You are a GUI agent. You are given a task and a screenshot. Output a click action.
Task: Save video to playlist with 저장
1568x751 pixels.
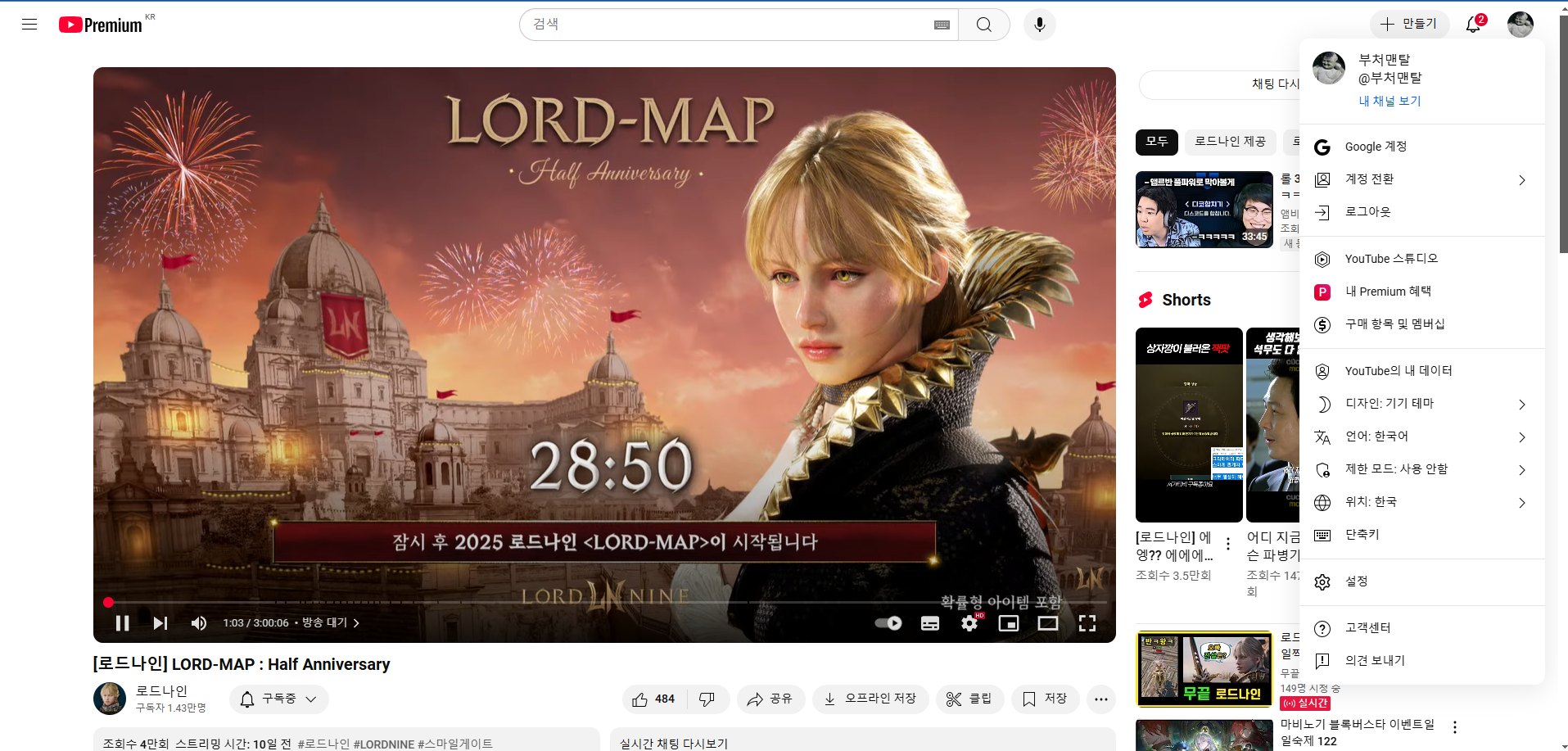tap(1046, 699)
